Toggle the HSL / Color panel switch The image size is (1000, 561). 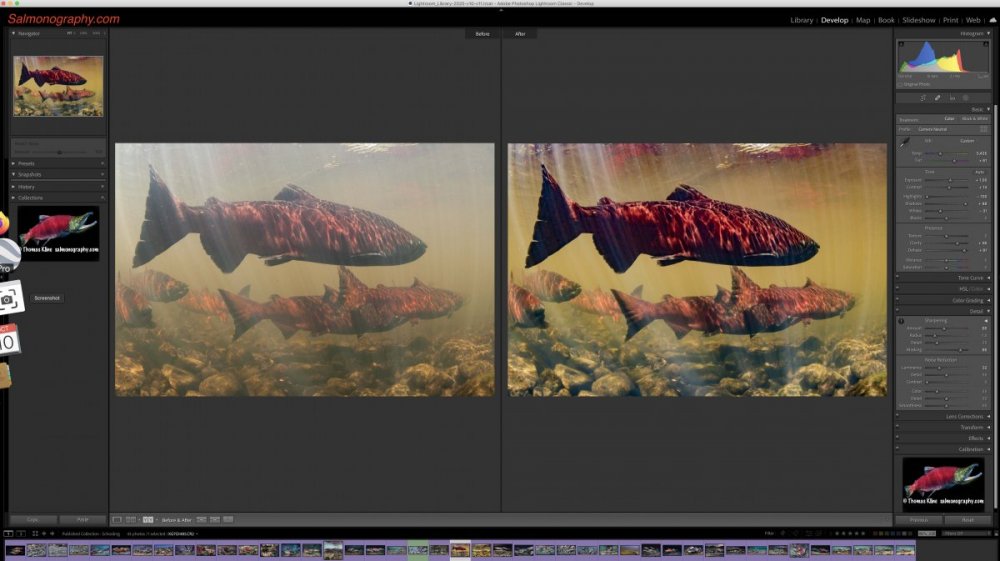(x=897, y=289)
